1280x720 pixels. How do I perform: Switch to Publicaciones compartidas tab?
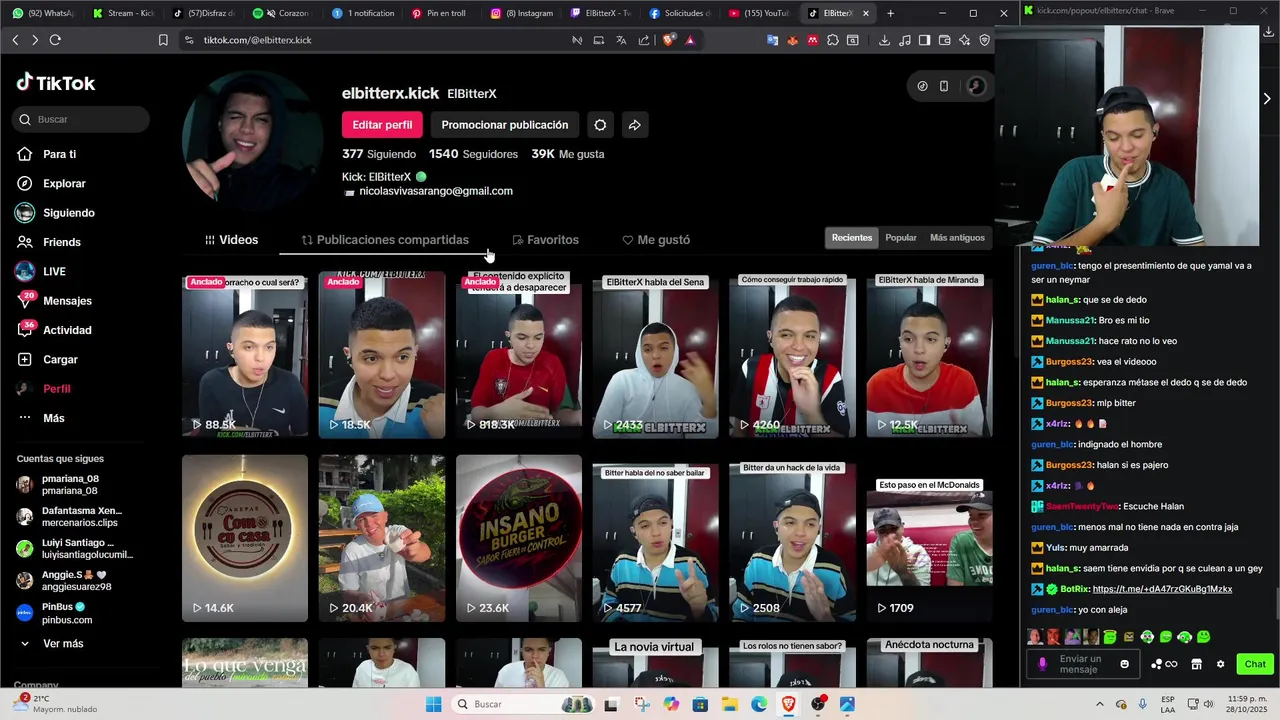coord(385,240)
